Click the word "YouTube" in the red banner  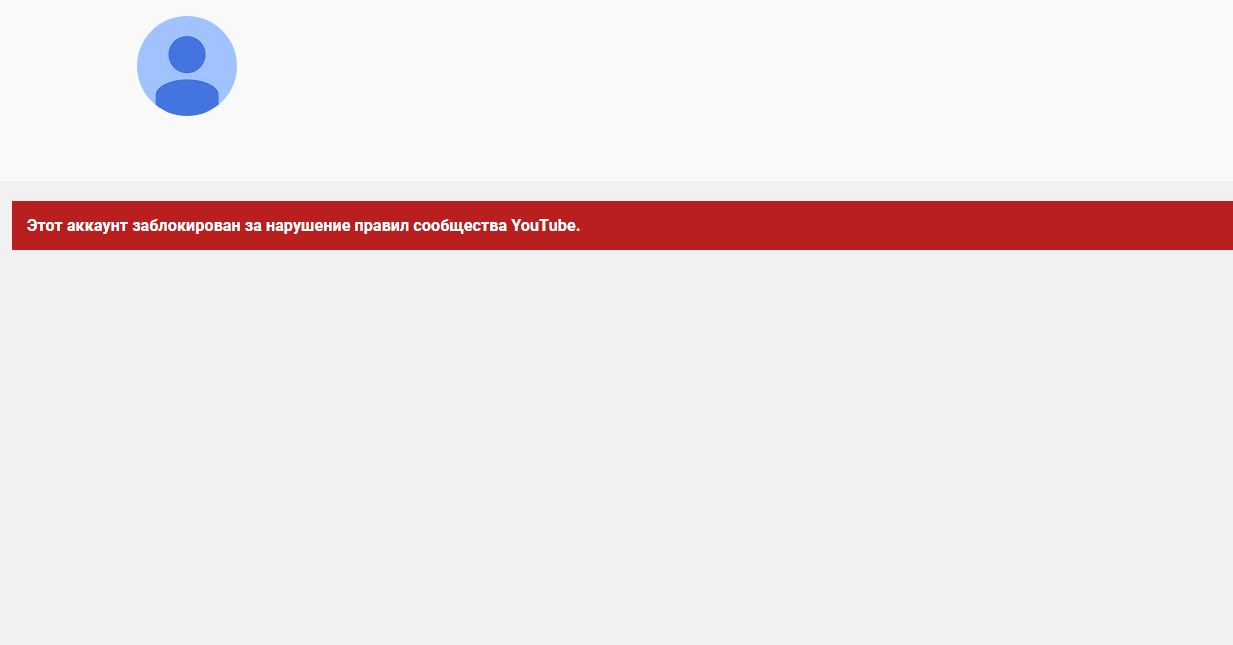[x=543, y=226]
